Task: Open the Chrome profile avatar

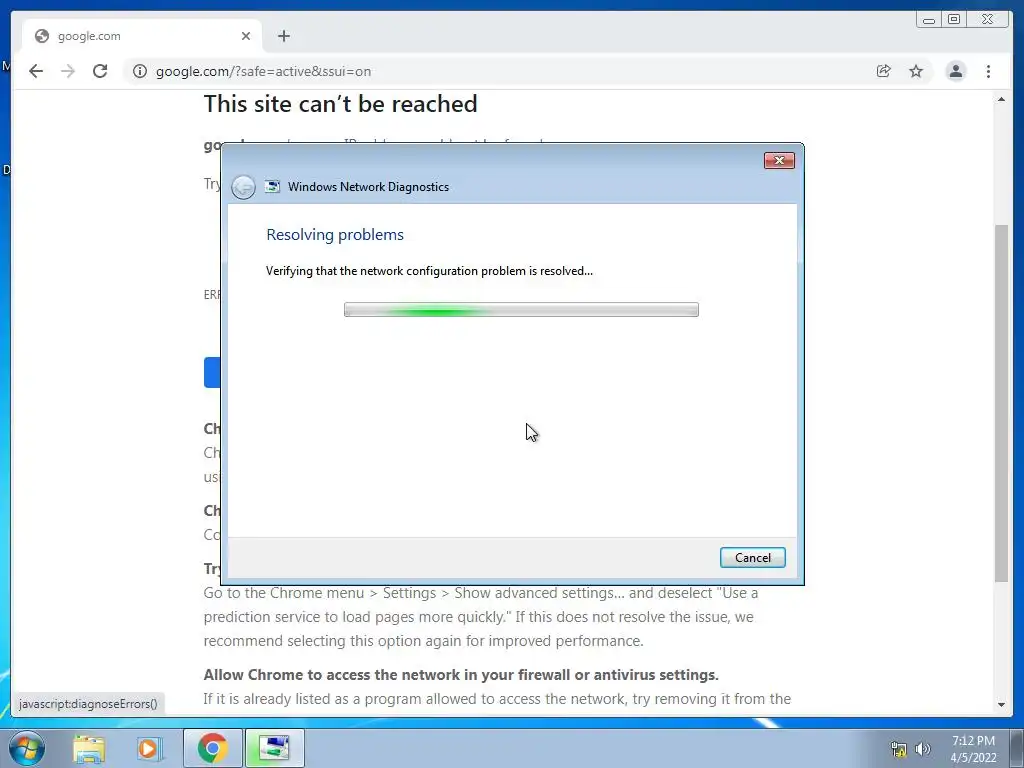Action: click(x=955, y=71)
